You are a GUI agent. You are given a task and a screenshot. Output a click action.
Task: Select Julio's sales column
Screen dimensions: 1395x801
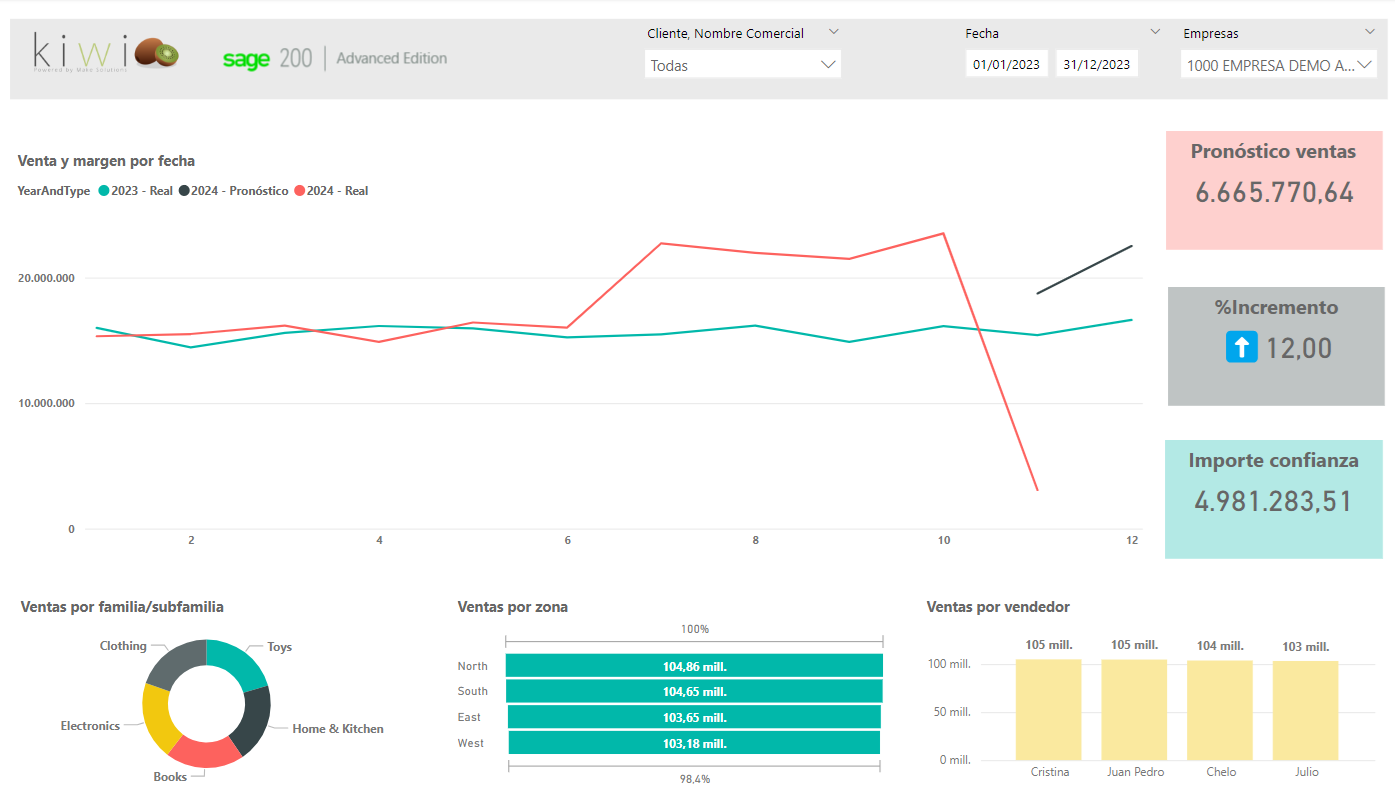1306,710
